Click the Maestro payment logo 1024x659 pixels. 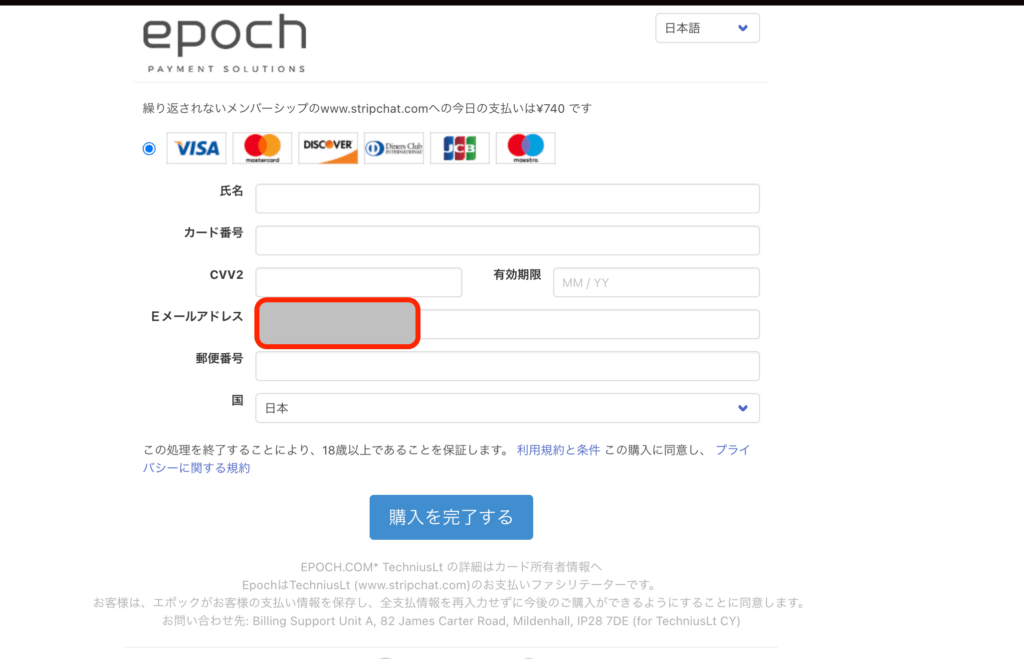(x=525, y=147)
